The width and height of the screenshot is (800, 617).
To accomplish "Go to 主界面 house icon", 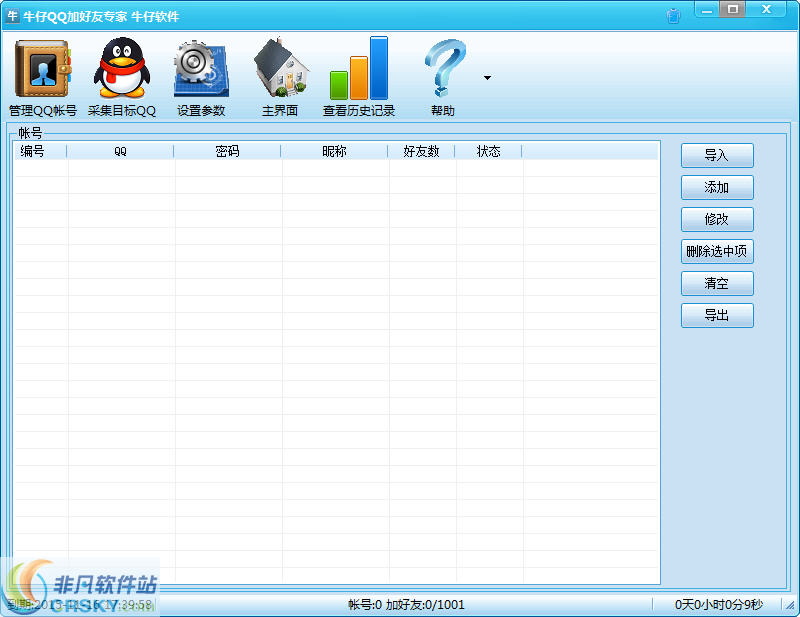I will [280, 67].
